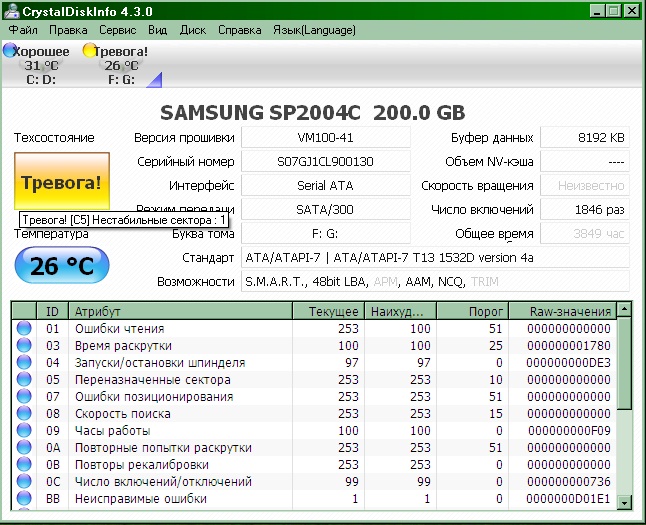The image size is (646, 525).
Task: Click the CrystalDiskInfo title bar app icon
Action: coord(11,11)
